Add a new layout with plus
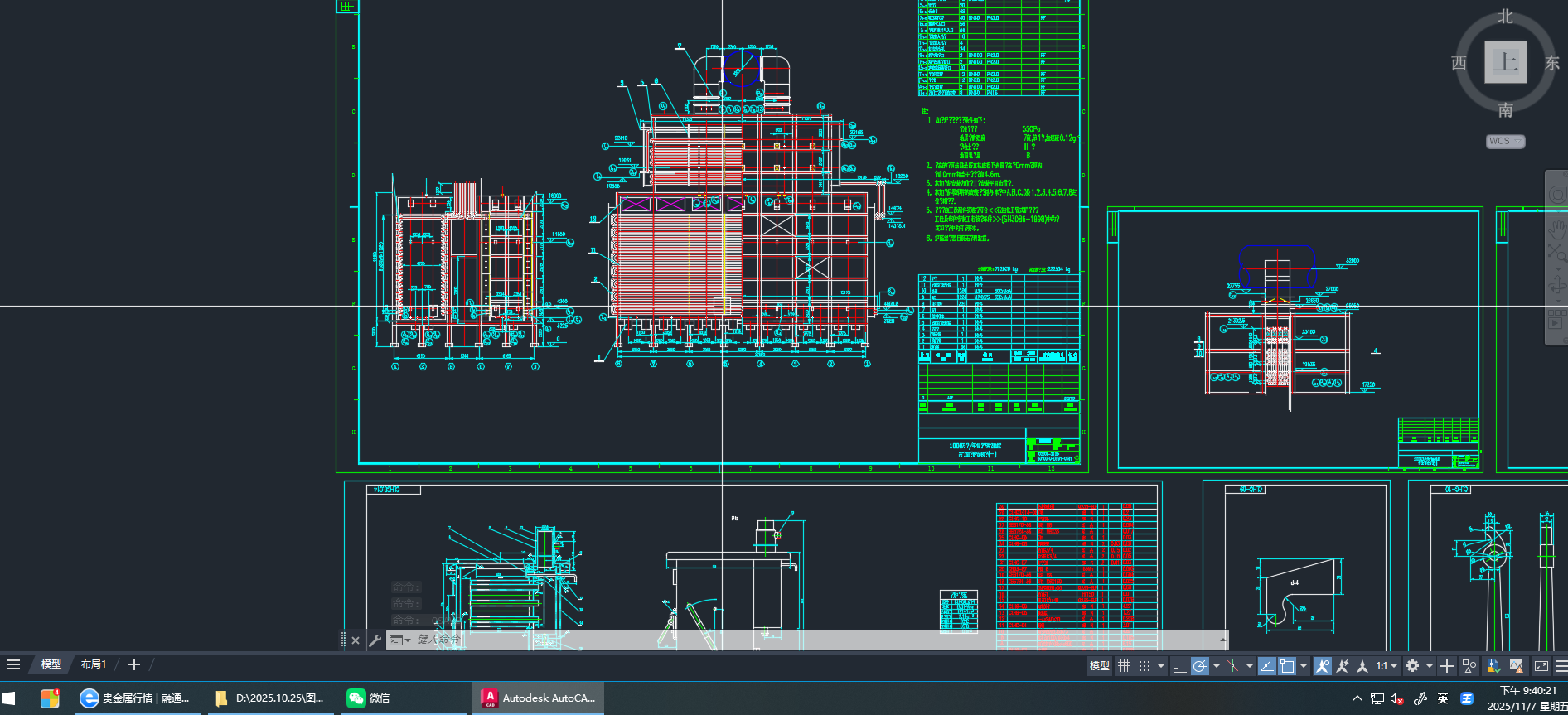The height and width of the screenshot is (715, 1568). pyautogui.click(x=134, y=664)
